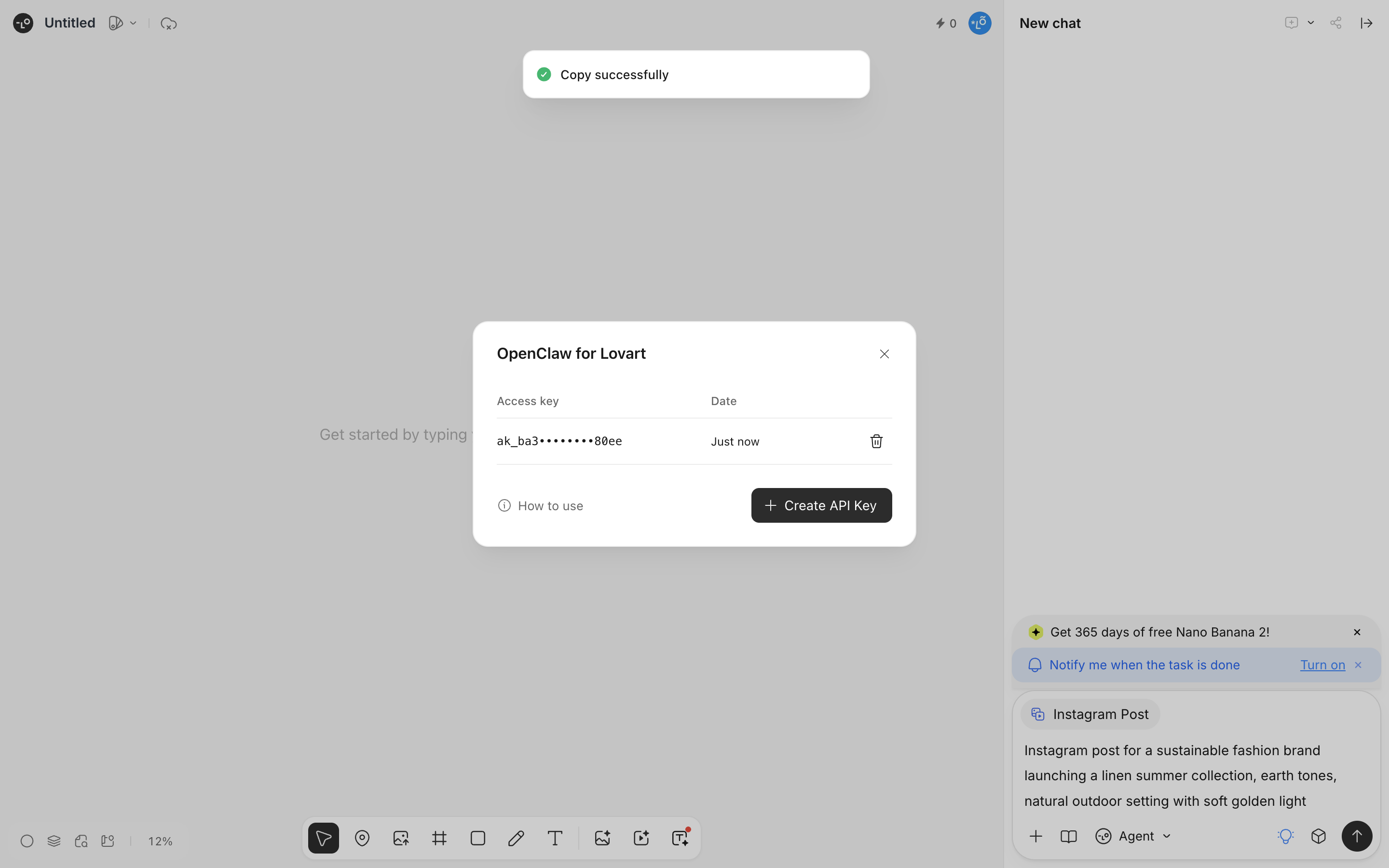Click the cloud sync status icon
The height and width of the screenshot is (868, 1389).
168,24
